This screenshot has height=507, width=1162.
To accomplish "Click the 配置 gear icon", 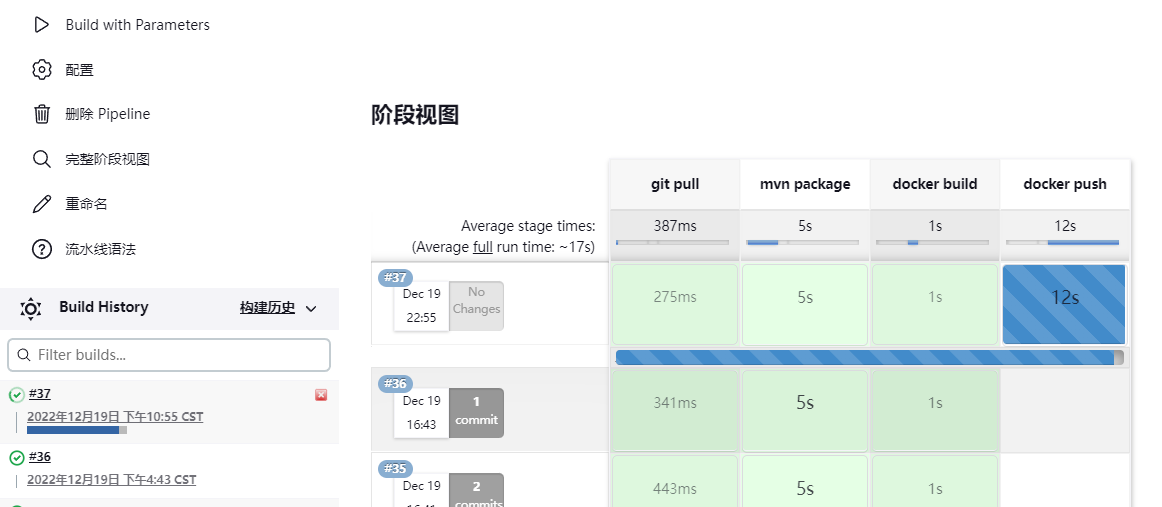I will tap(41, 70).
